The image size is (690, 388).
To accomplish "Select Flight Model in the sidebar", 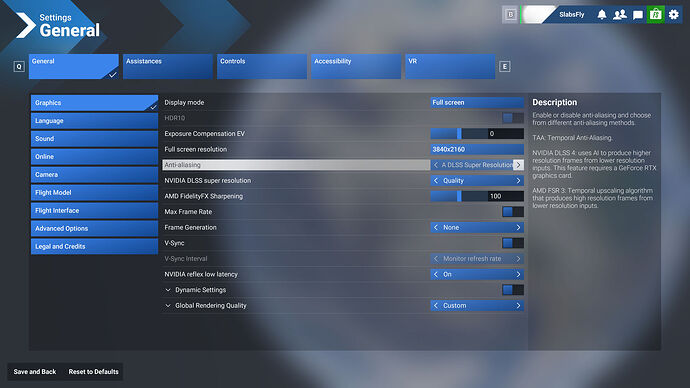I will coord(94,193).
